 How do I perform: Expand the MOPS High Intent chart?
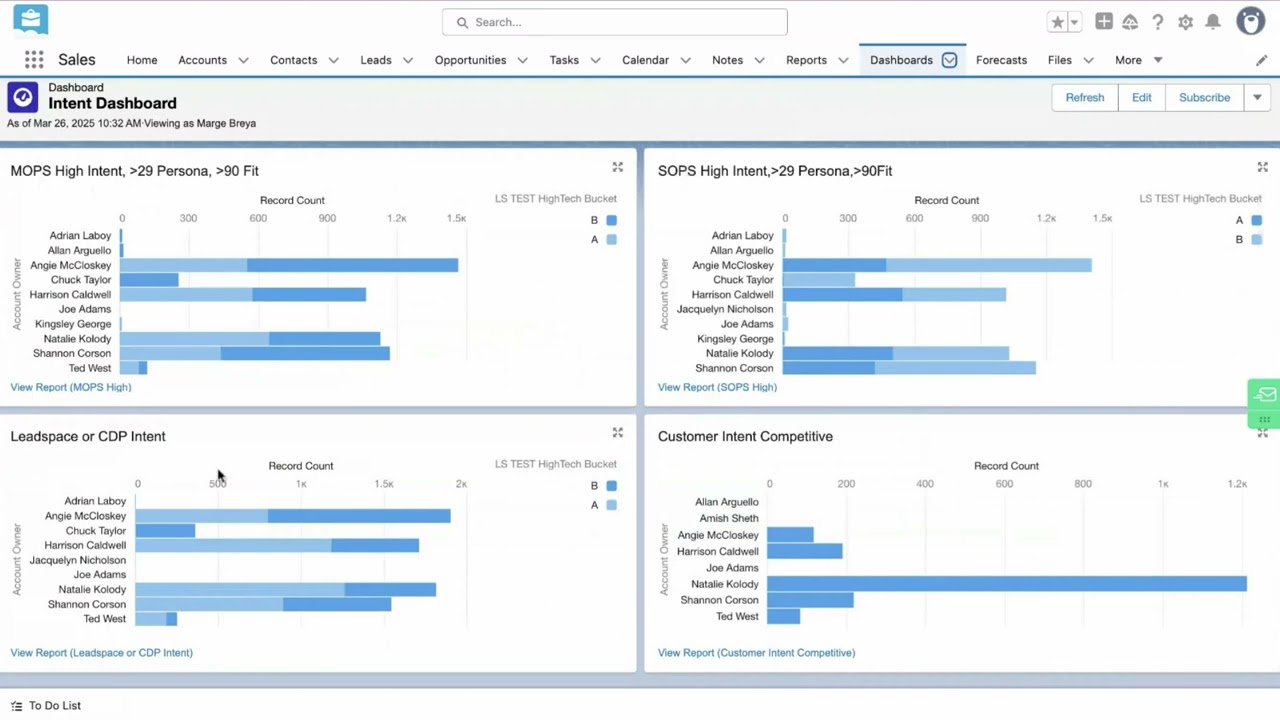pos(617,167)
